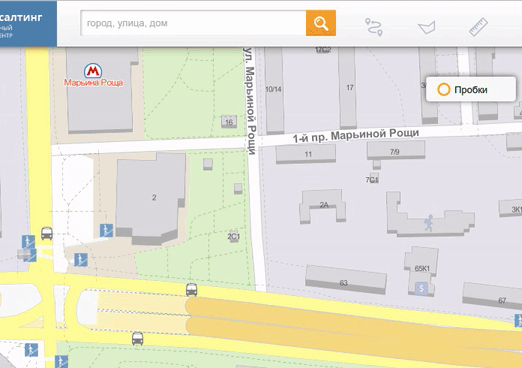Click the ул. Марьиной Рощи street label
The width and height of the screenshot is (522, 368).
[251, 101]
